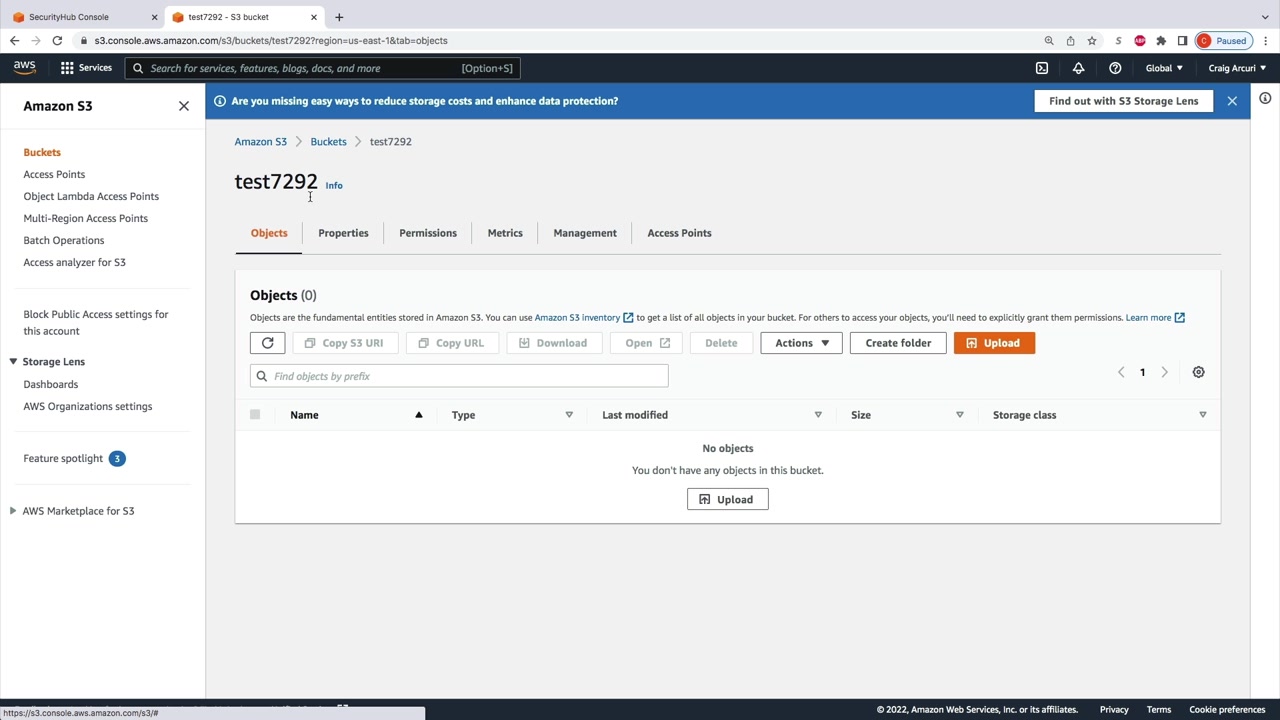Expand AWS Marketplace for S3 section

13,511
